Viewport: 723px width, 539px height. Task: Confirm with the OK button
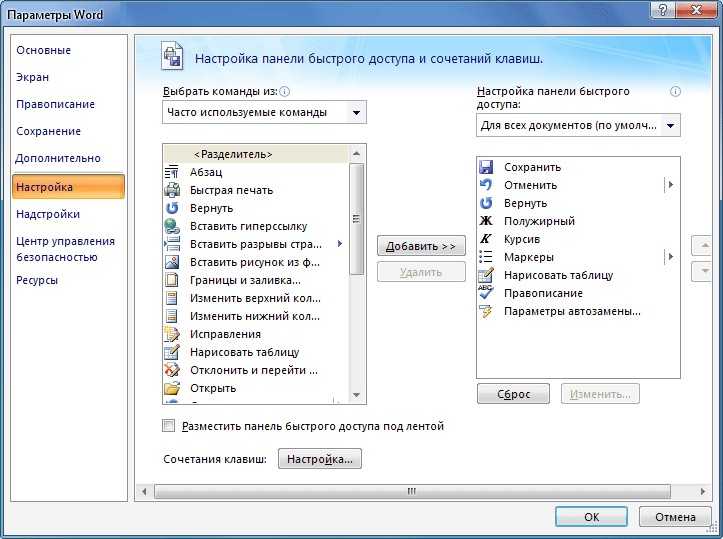[x=591, y=517]
